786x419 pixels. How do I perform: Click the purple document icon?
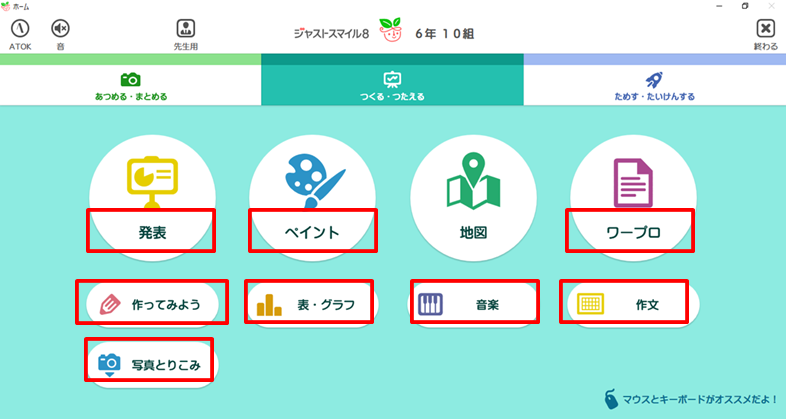pyautogui.click(x=634, y=182)
